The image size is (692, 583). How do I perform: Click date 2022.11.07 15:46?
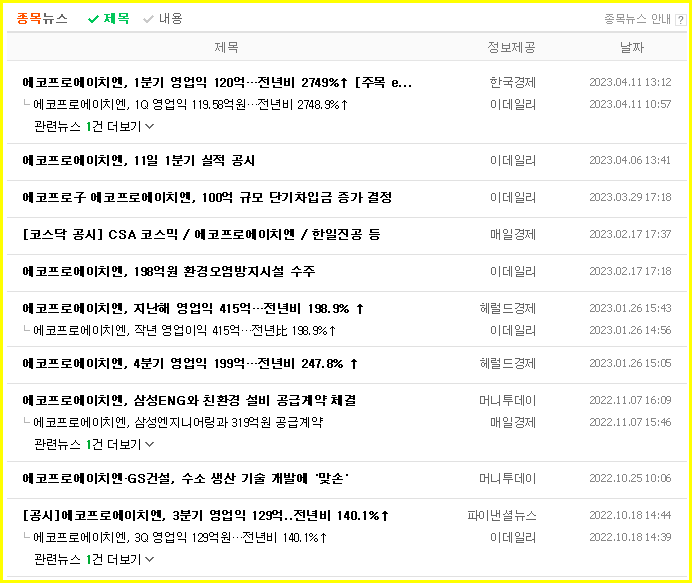tap(630, 423)
